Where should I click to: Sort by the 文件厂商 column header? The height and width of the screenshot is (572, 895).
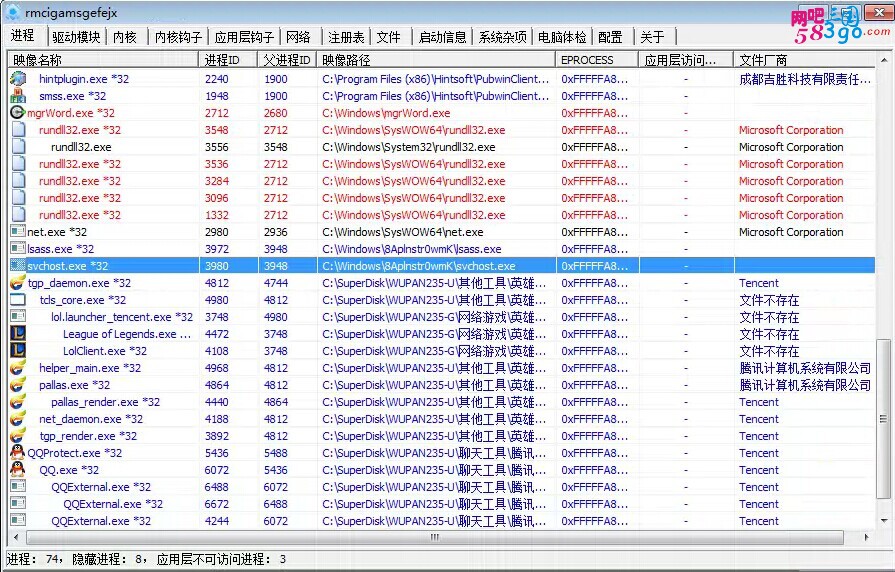coord(804,60)
